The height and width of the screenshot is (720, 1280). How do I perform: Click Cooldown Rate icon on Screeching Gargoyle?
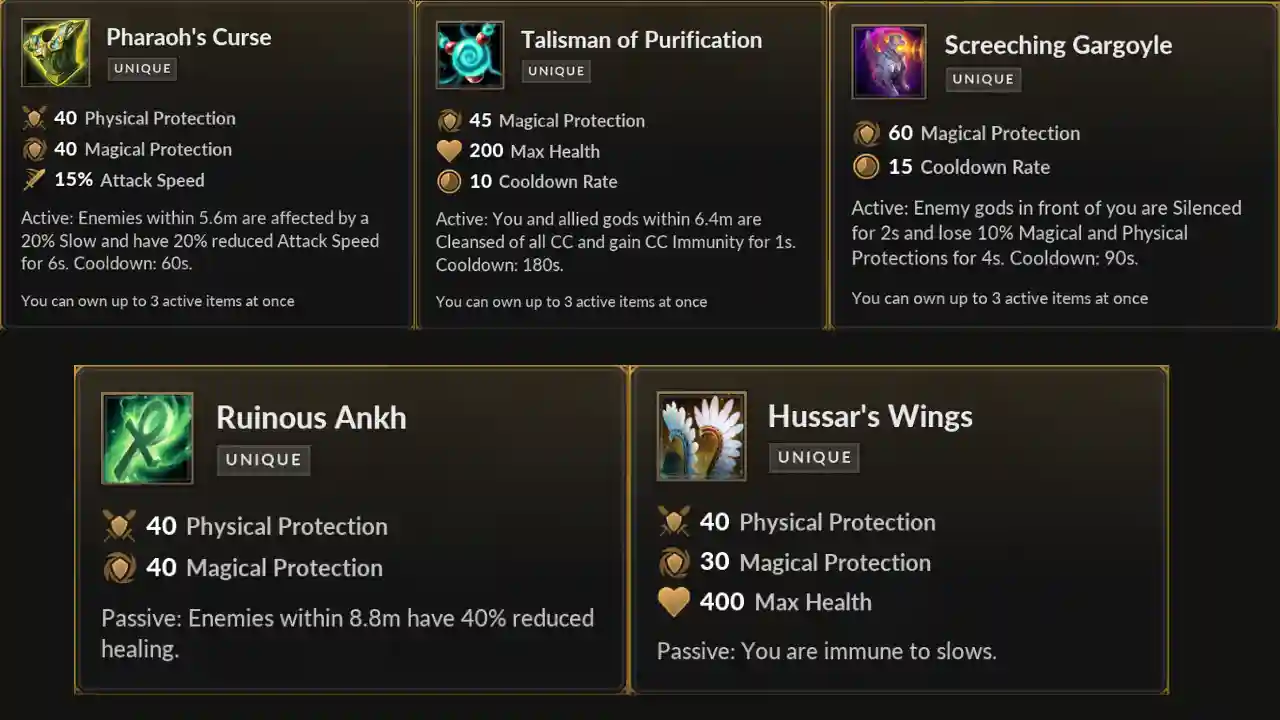[x=866, y=167]
